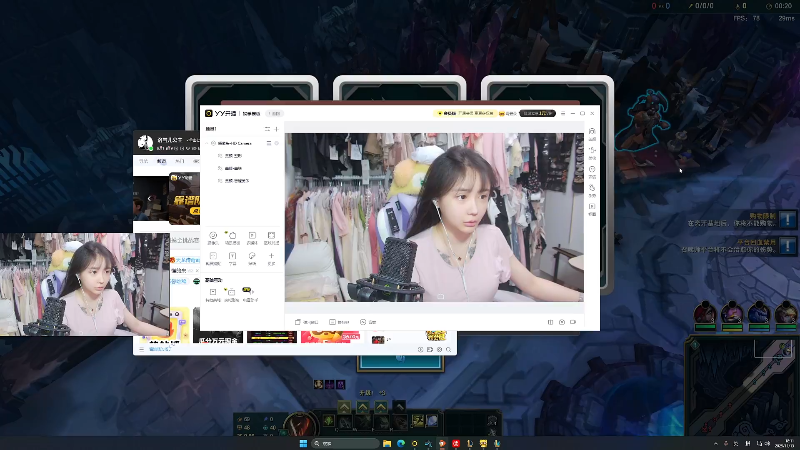Open the YY title bar hamburger menu

click(x=563, y=113)
